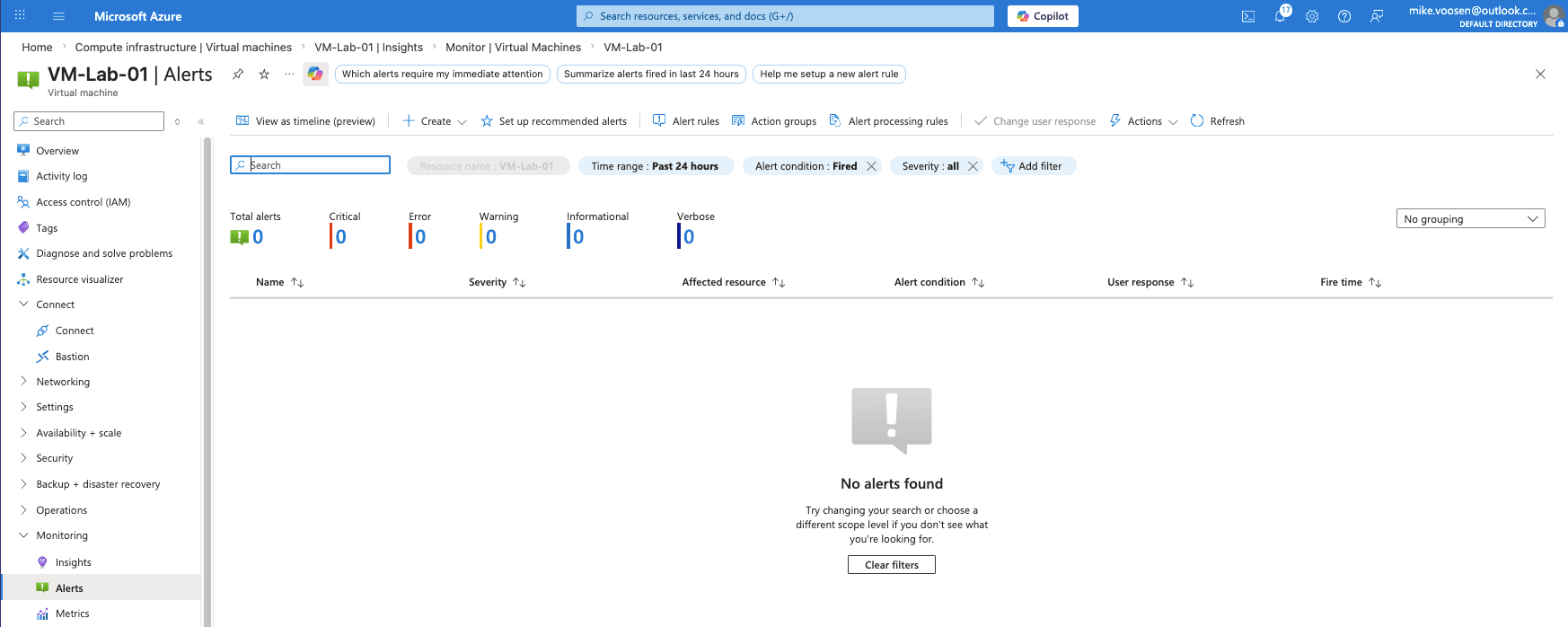Open Action groups
Viewport: 1568px width, 627px height.
point(774,121)
